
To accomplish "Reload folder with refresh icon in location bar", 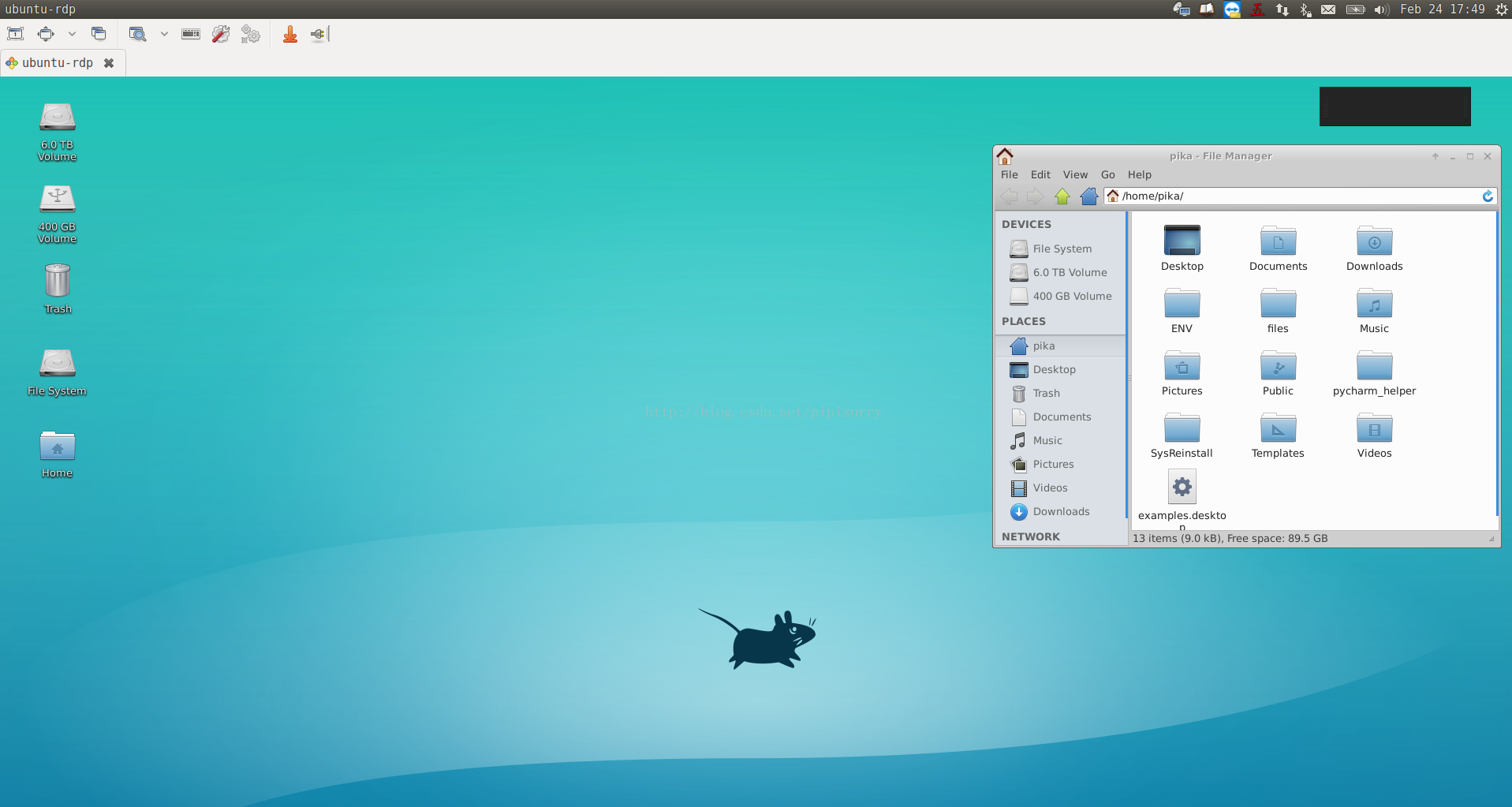I will pyautogui.click(x=1488, y=196).
